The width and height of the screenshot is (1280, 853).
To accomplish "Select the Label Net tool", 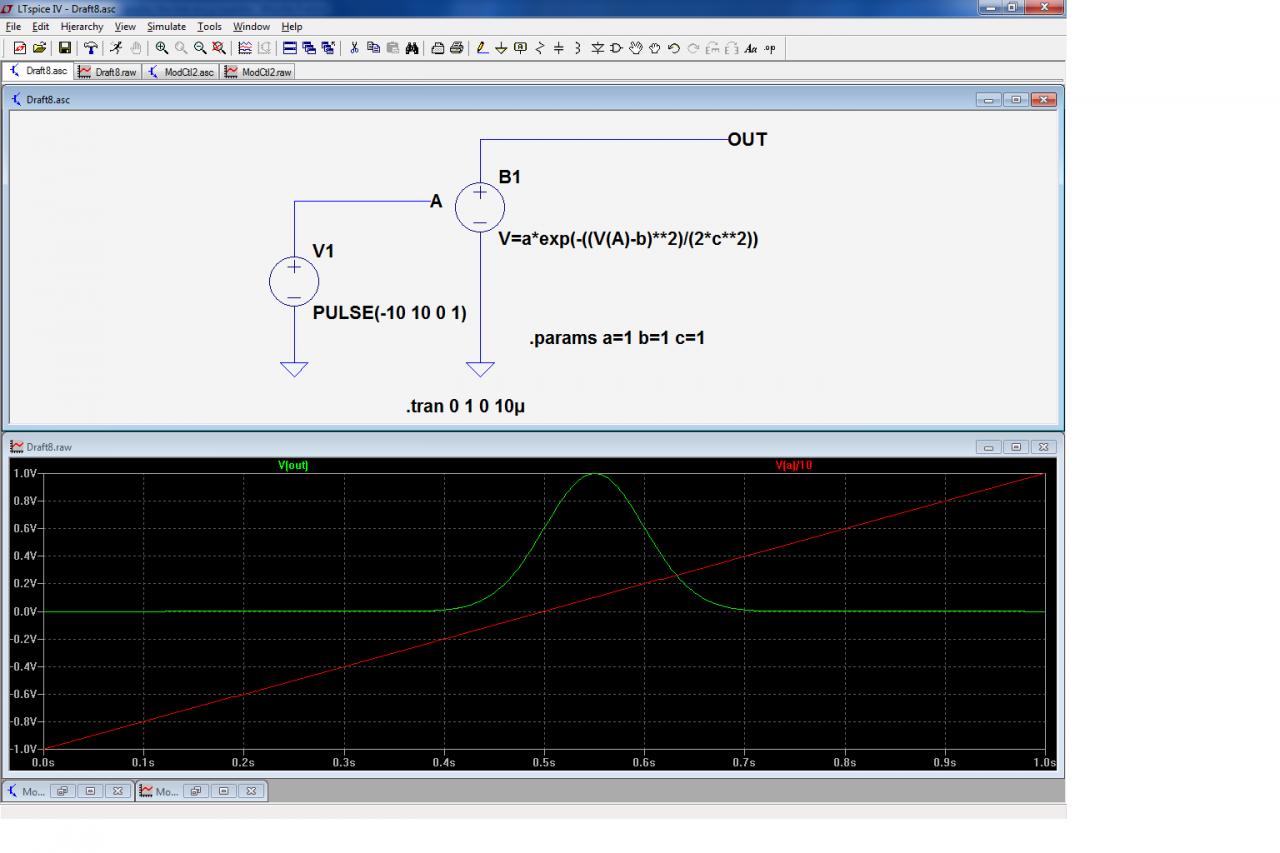I will [x=520, y=48].
